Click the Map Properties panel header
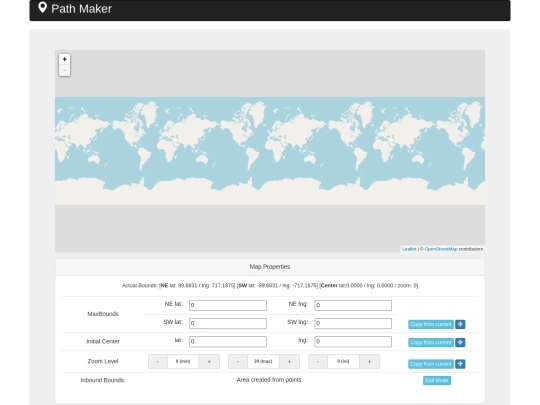This screenshot has height=405, width=540. 270,267
